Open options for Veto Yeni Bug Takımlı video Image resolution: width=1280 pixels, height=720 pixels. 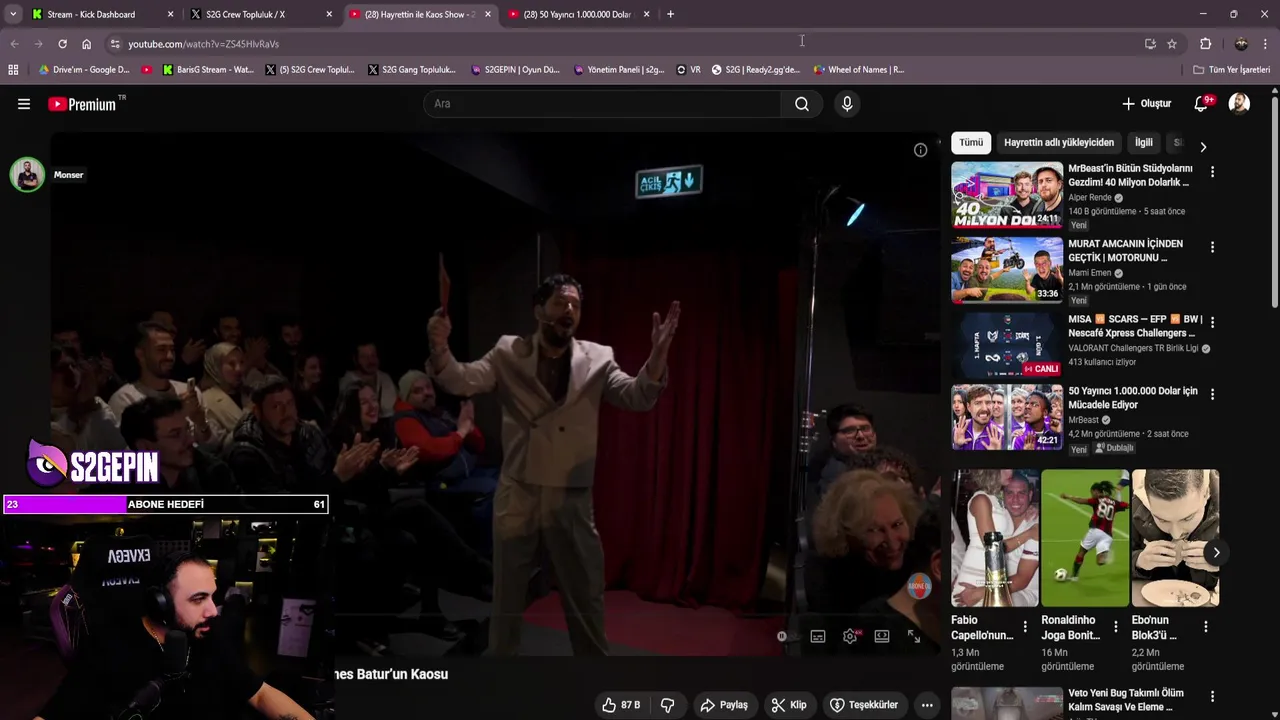1212,696
